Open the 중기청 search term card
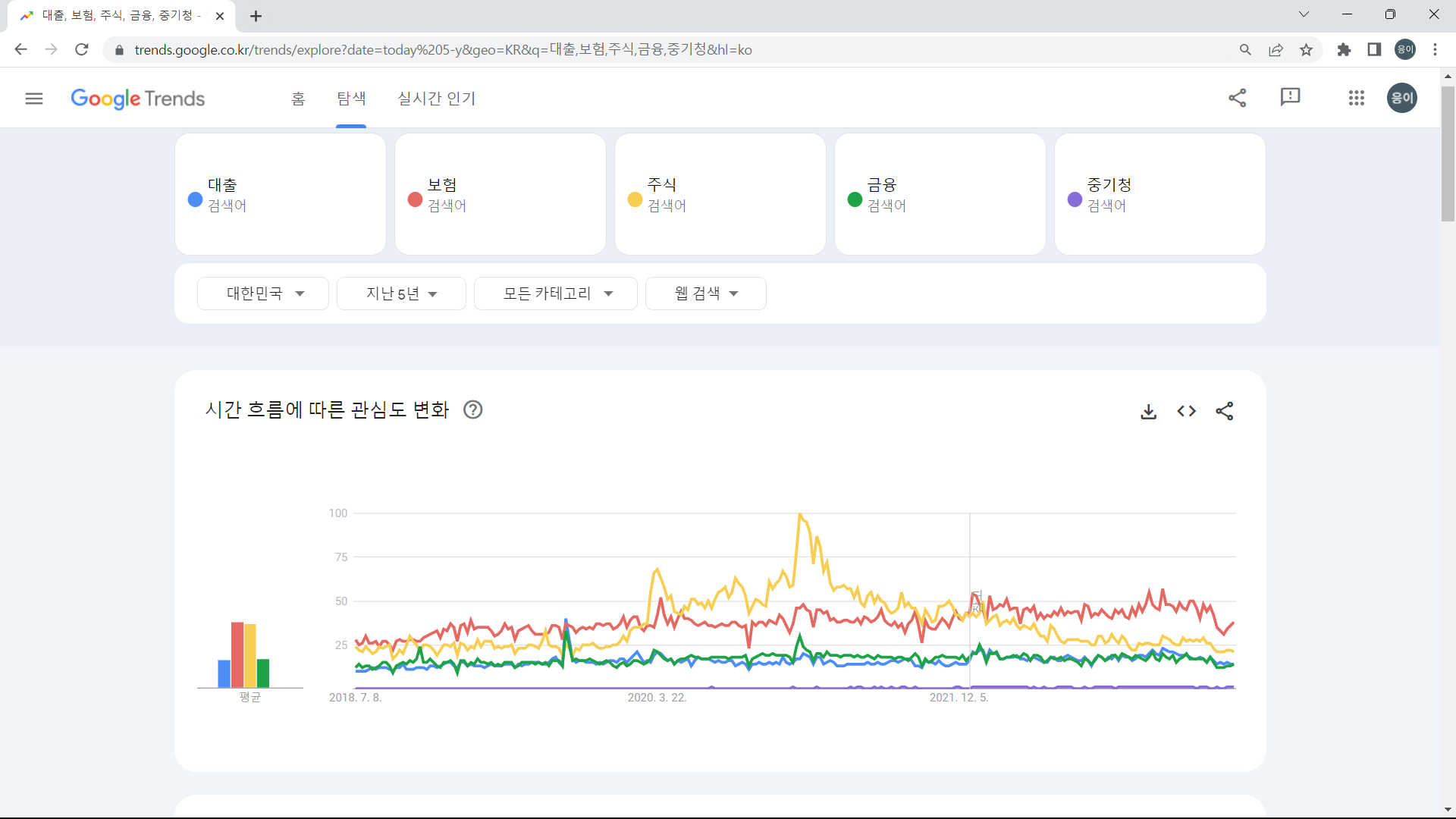 point(1159,193)
